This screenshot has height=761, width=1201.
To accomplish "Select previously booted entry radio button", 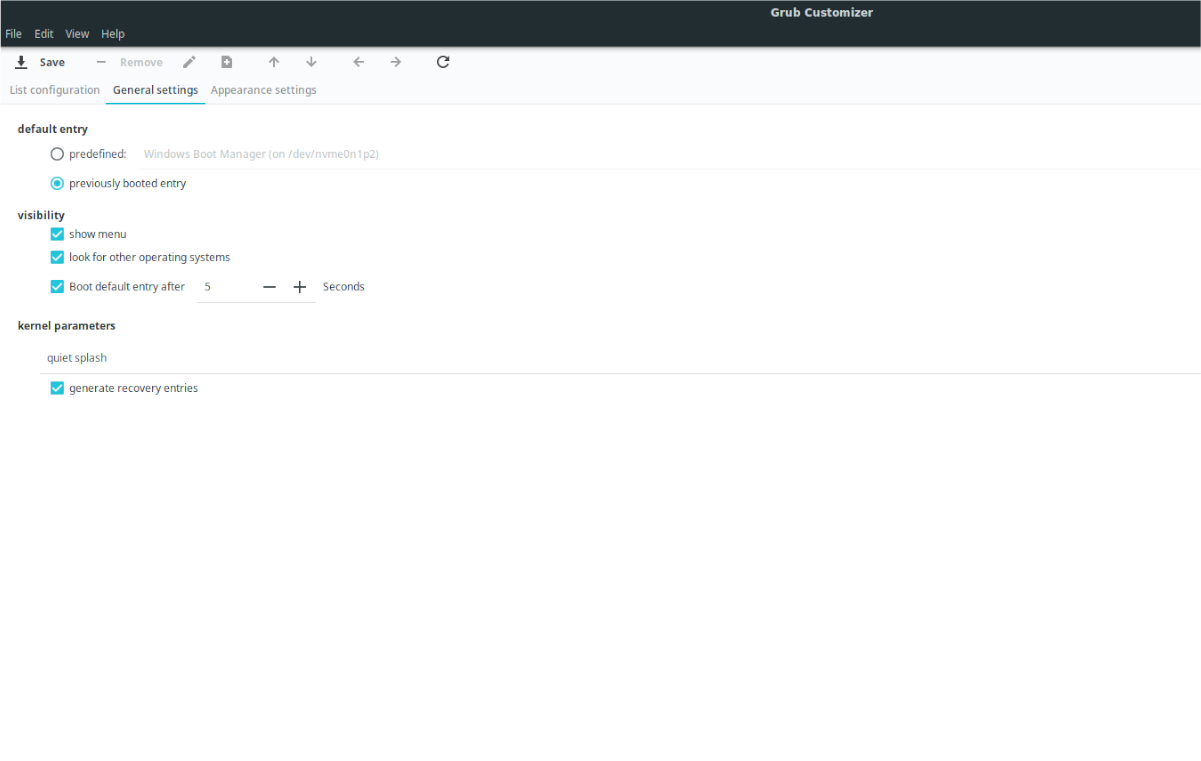I will [x=57, y=183].
